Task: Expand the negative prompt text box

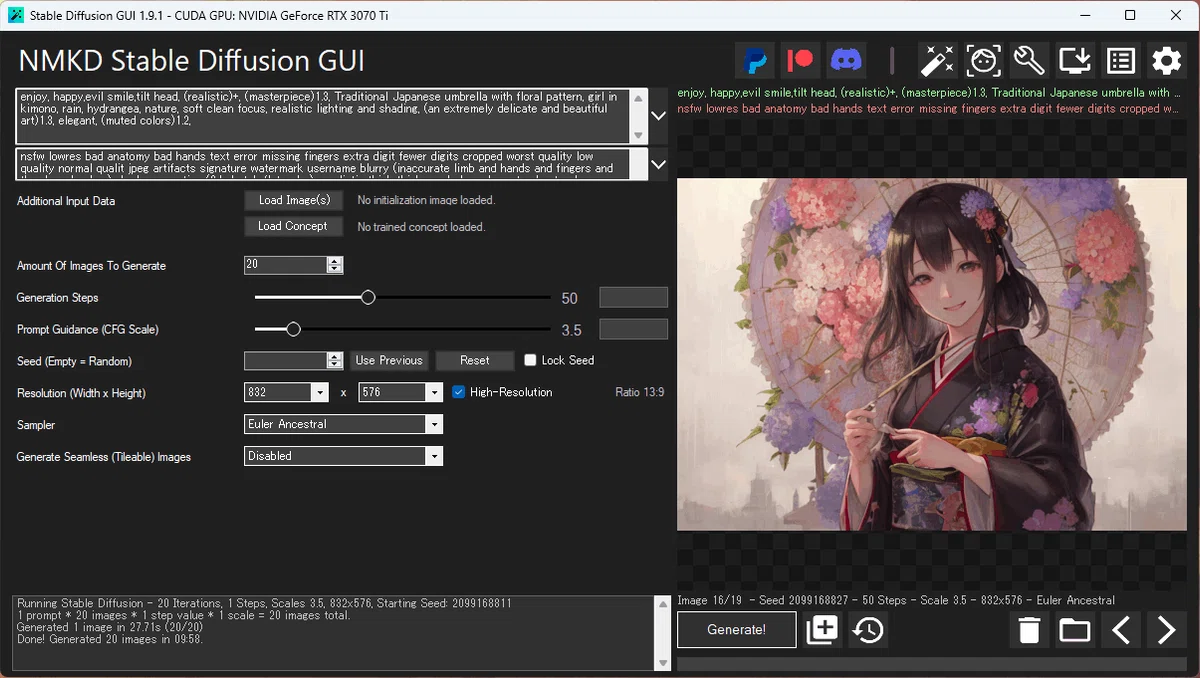Action: point(658,163)
